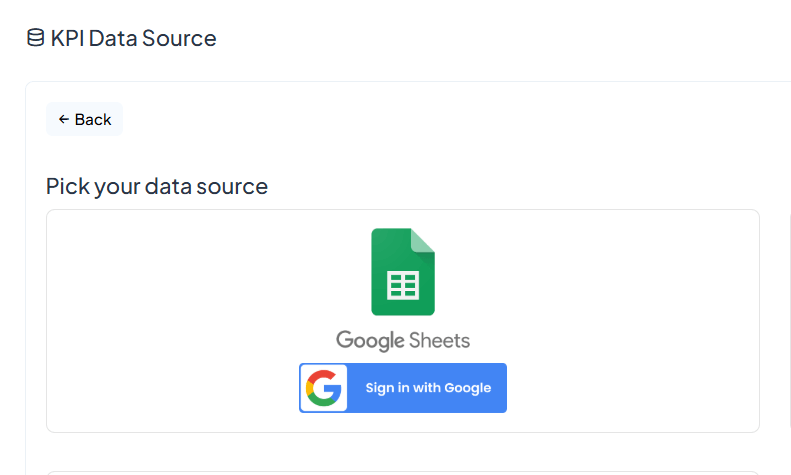Click the 'Pick your data source' heading

pyautogui.click(x=157, y=186)
